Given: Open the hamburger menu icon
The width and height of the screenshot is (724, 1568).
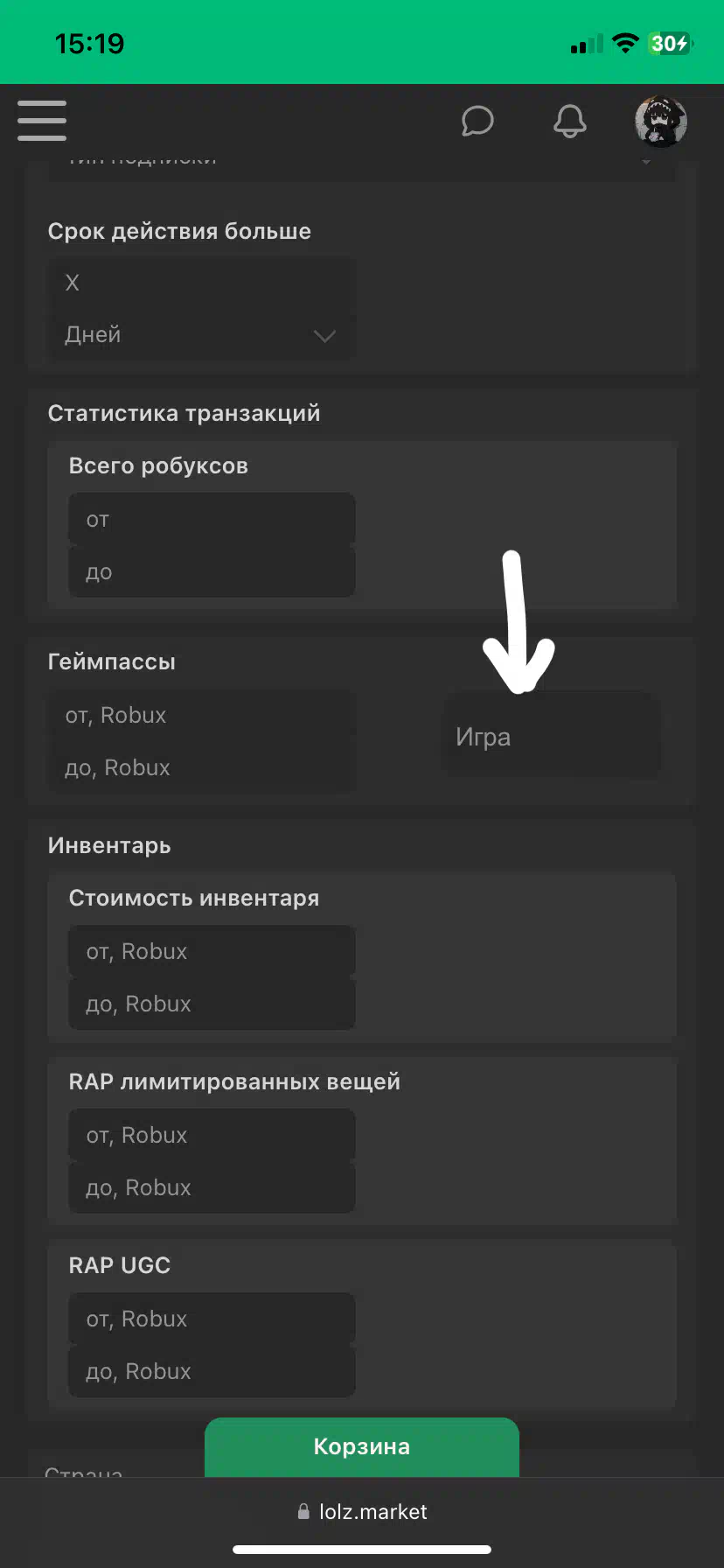Looking at the screenshot, I should 42,121.
